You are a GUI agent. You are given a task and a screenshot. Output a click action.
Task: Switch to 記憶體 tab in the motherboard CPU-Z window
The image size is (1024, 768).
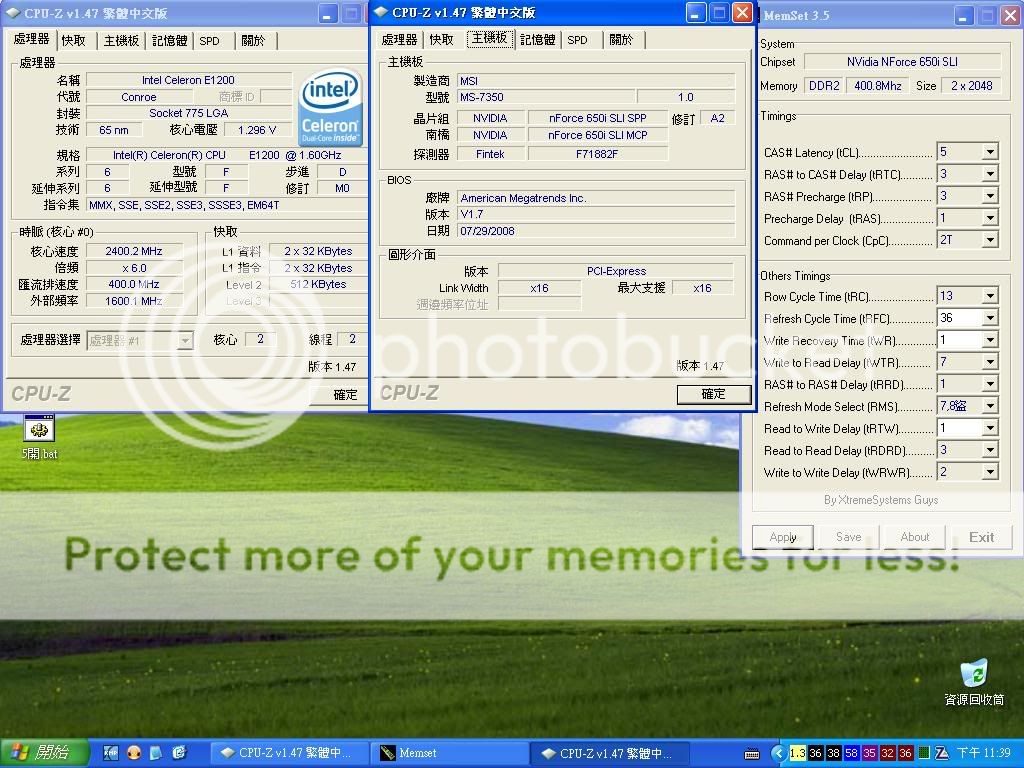pos(537,40)
